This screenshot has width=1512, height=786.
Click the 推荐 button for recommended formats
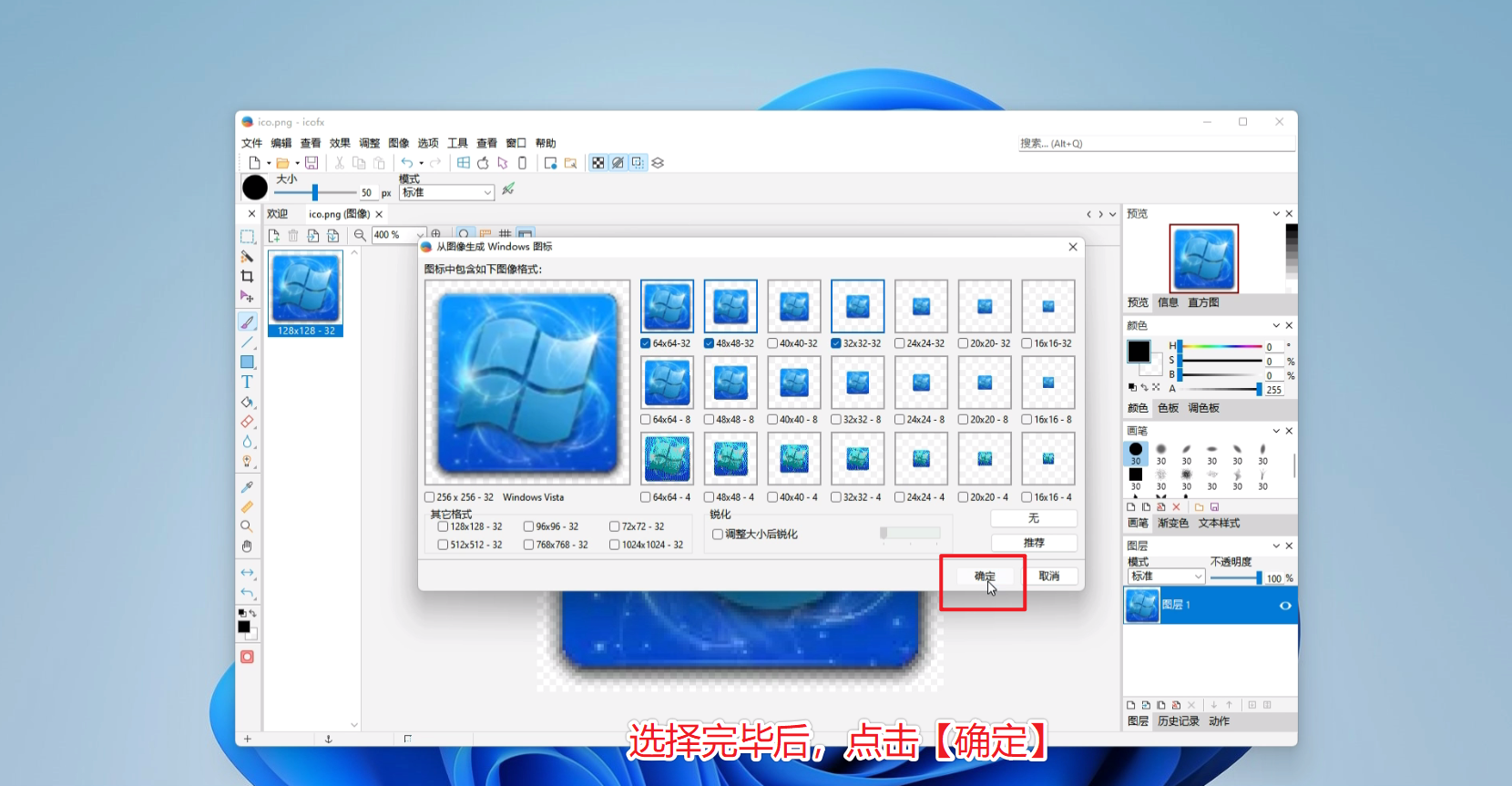1034,543
